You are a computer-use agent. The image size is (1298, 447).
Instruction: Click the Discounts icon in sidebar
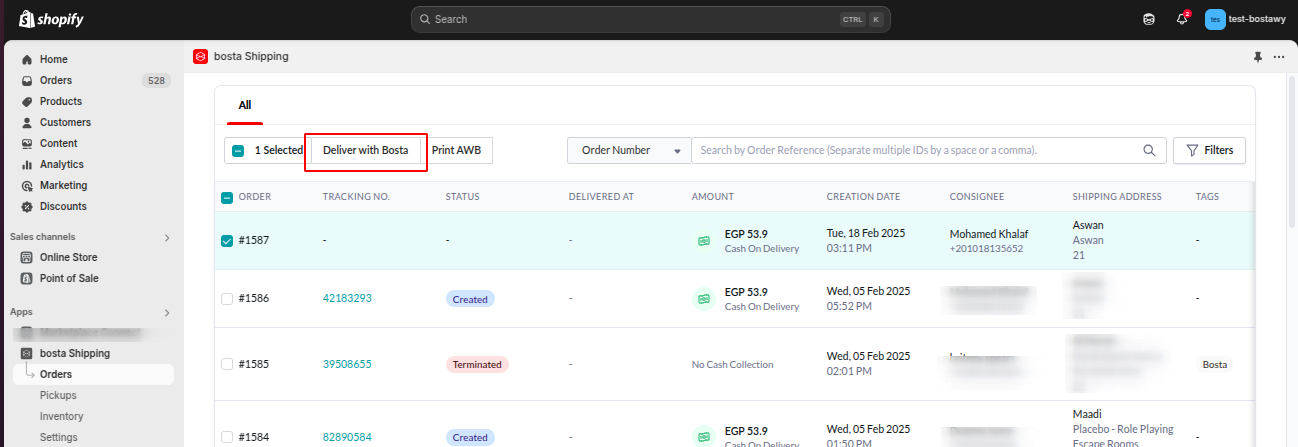tap(27, 206)
